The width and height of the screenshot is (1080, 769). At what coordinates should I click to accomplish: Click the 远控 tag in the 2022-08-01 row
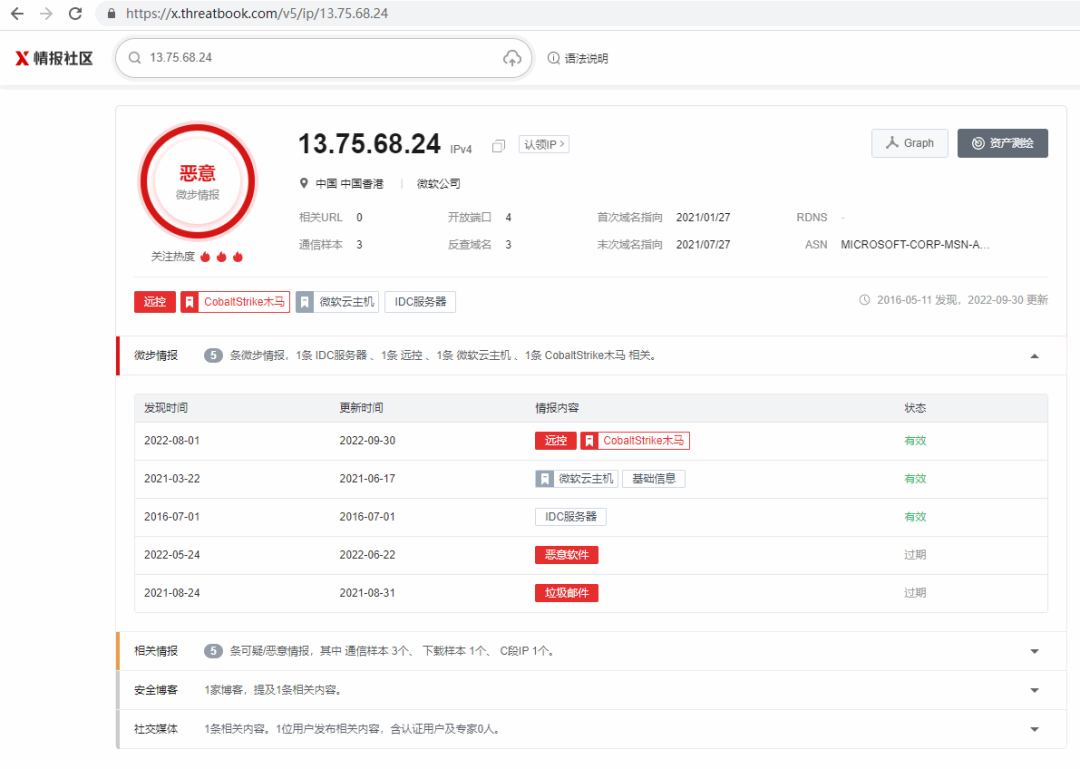556,440
